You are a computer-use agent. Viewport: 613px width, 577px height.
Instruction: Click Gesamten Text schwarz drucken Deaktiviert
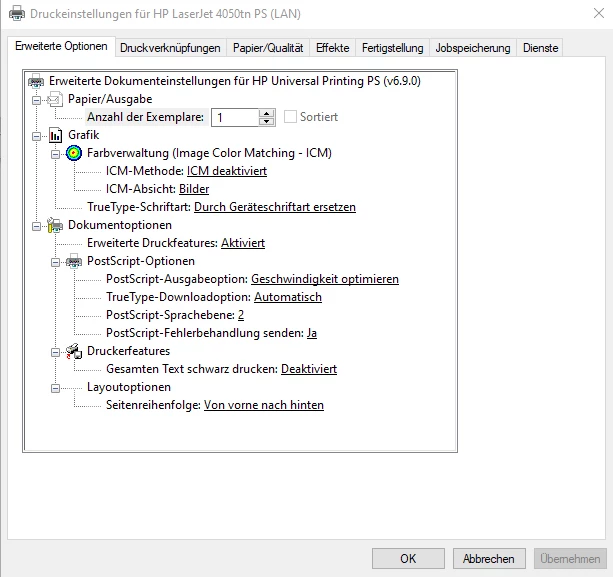pyautogui.click(x=309, y=369)
